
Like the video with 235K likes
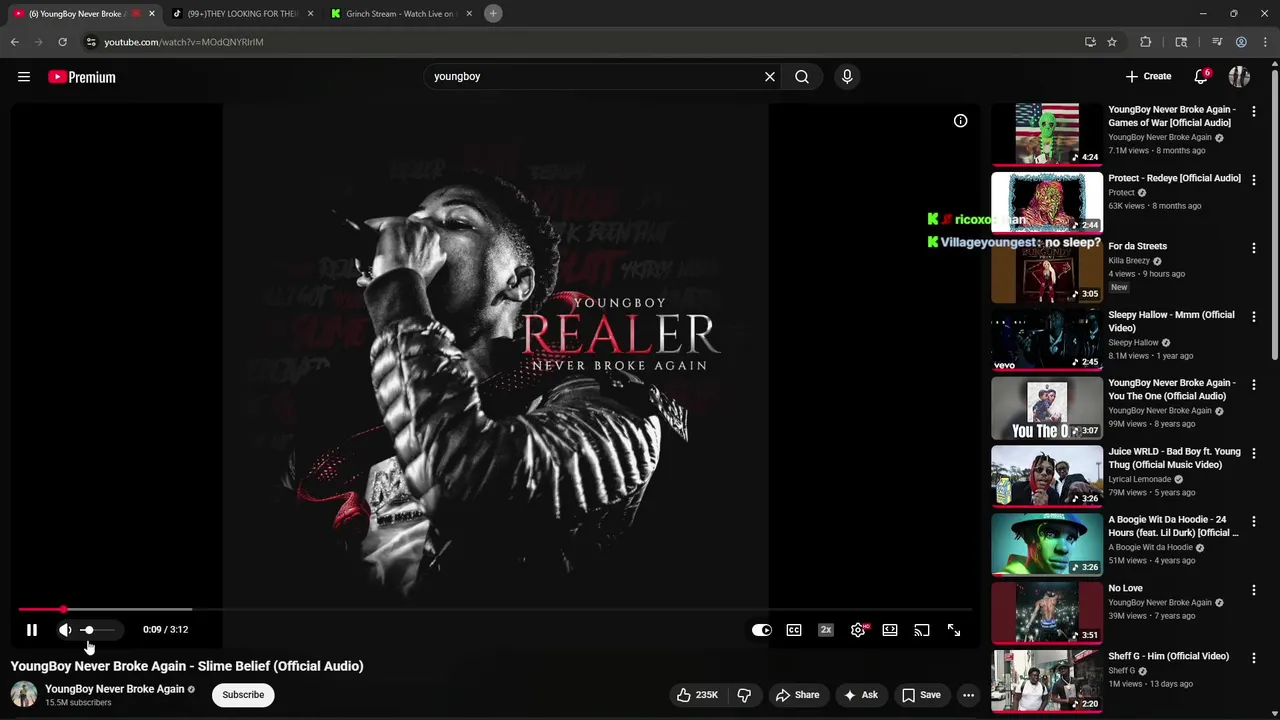click(x=697, y=695)
